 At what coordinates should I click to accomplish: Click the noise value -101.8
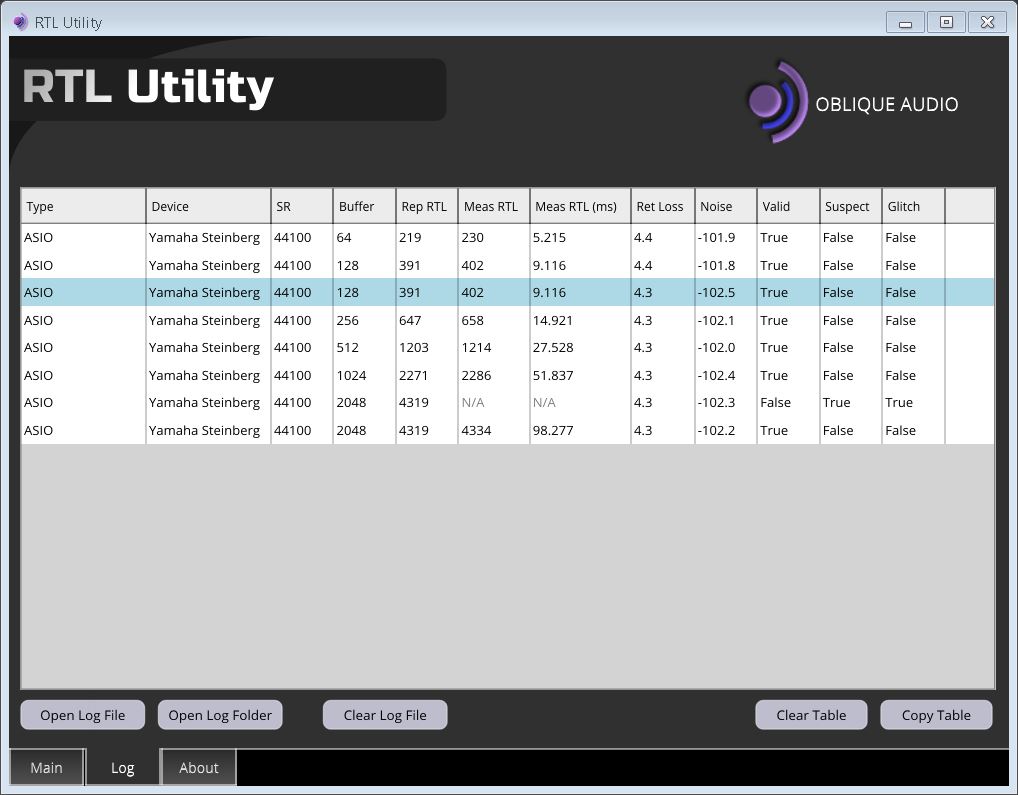717,265
